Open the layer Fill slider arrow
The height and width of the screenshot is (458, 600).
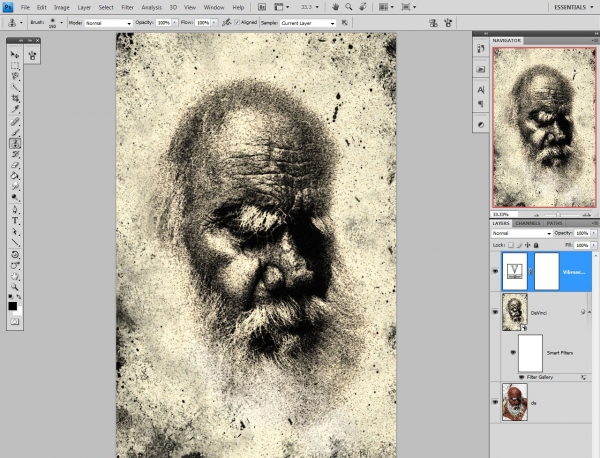(x=594, y=245)
